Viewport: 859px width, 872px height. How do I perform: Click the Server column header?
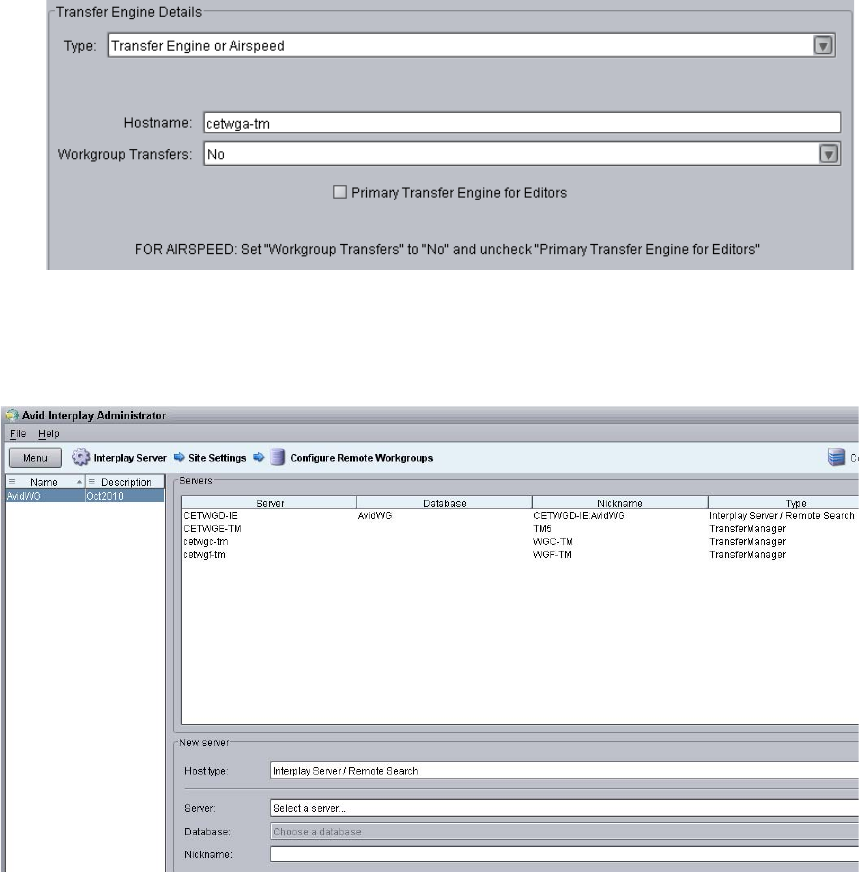tap(270, 503)
